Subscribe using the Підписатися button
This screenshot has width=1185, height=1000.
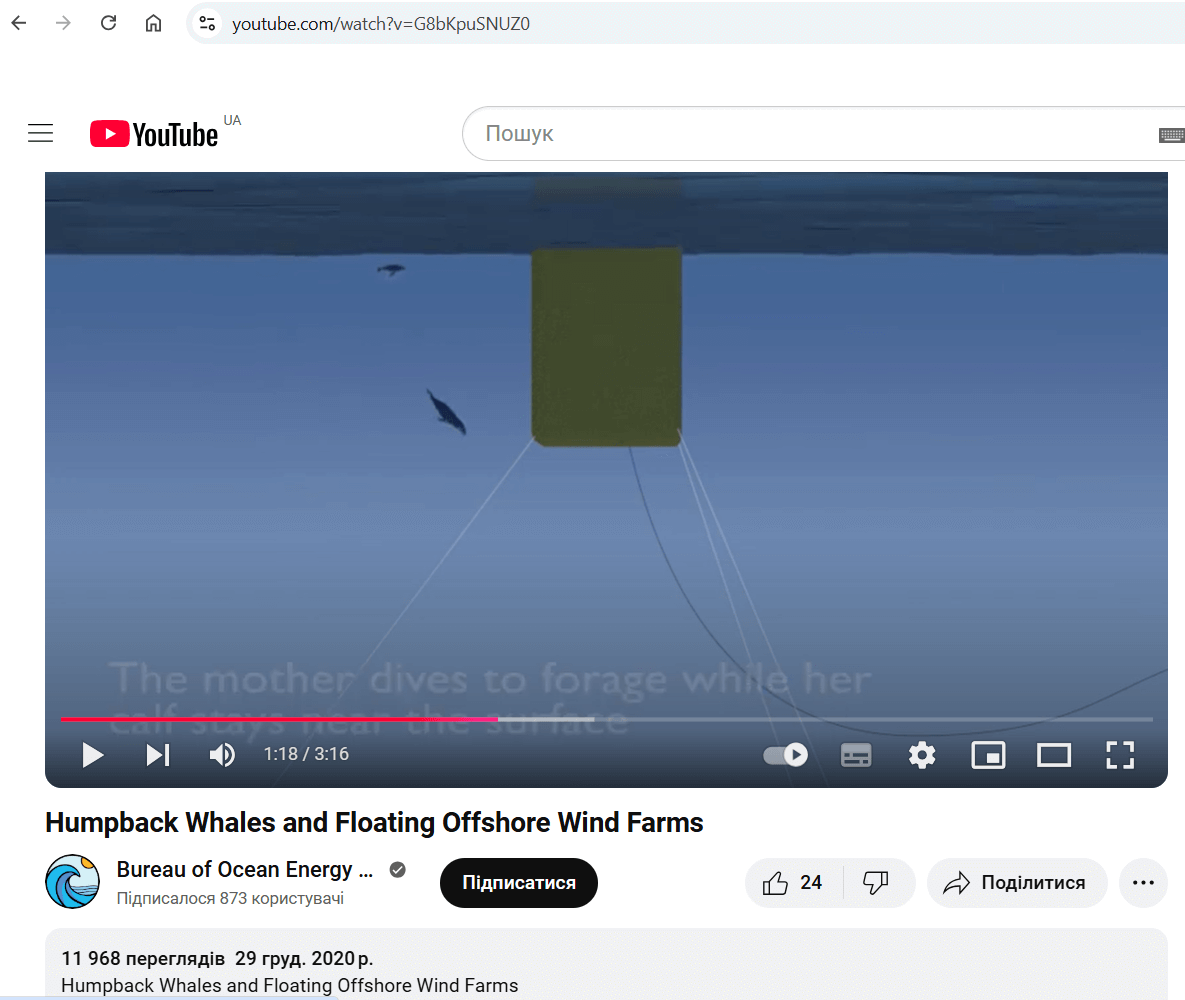pos(519,883)
